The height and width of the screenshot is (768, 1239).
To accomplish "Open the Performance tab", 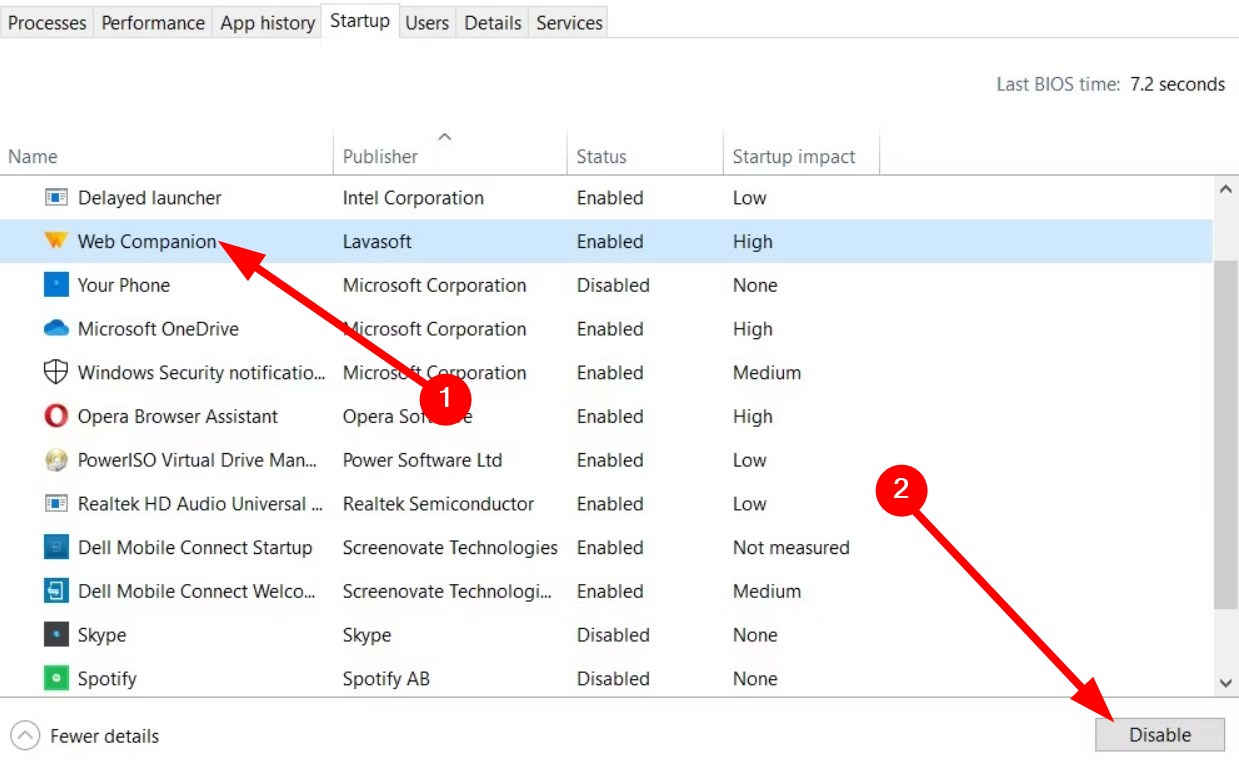I will (x=153, y=23).
